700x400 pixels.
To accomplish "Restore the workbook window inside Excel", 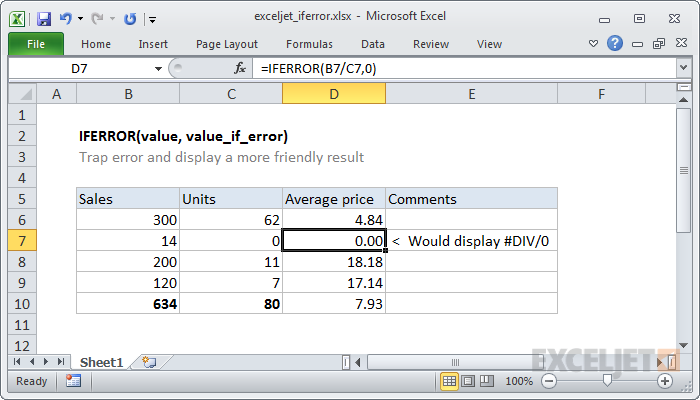I will [x=659, y=43].
